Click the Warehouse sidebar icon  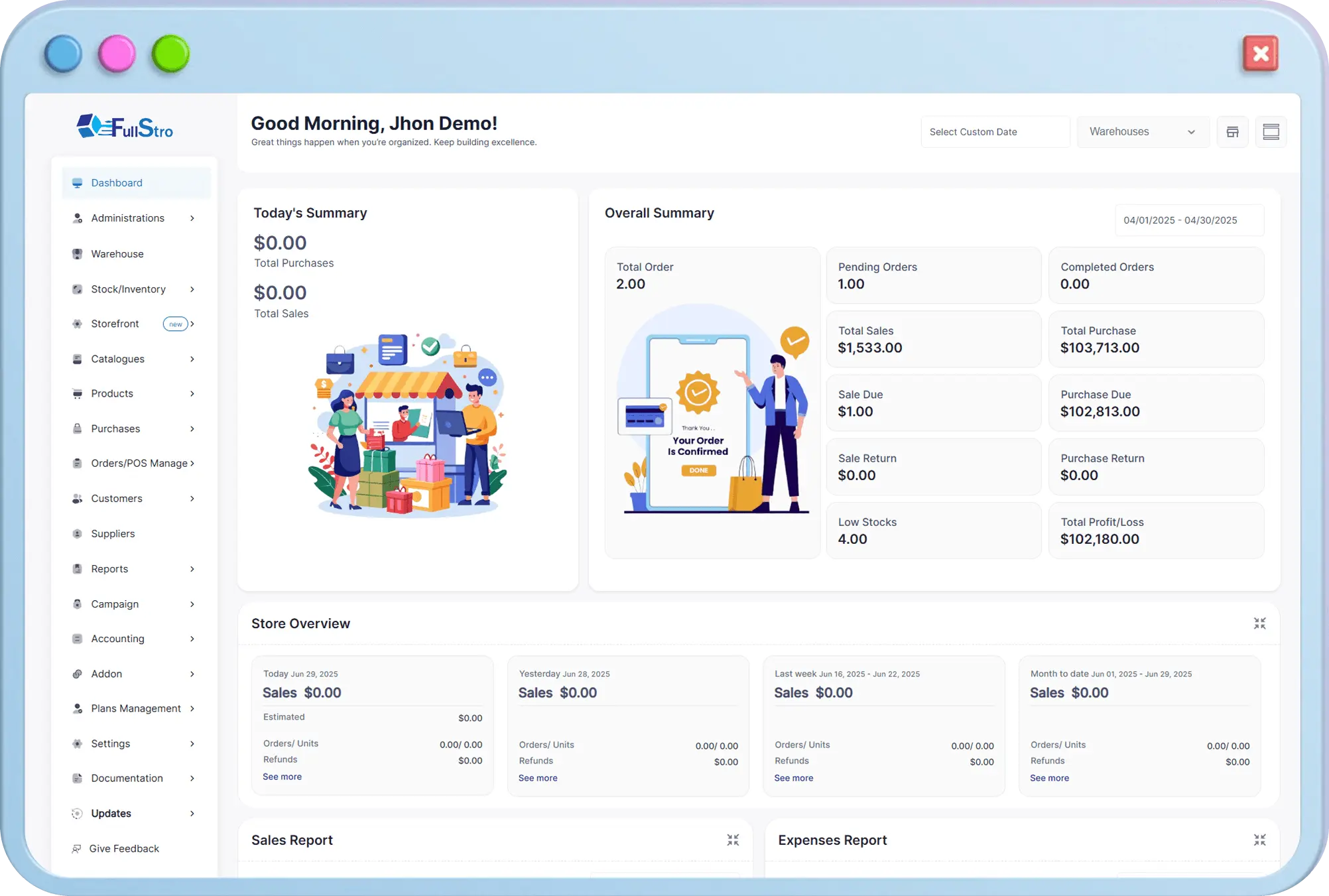pyautogui.click(x=78, y=254)
